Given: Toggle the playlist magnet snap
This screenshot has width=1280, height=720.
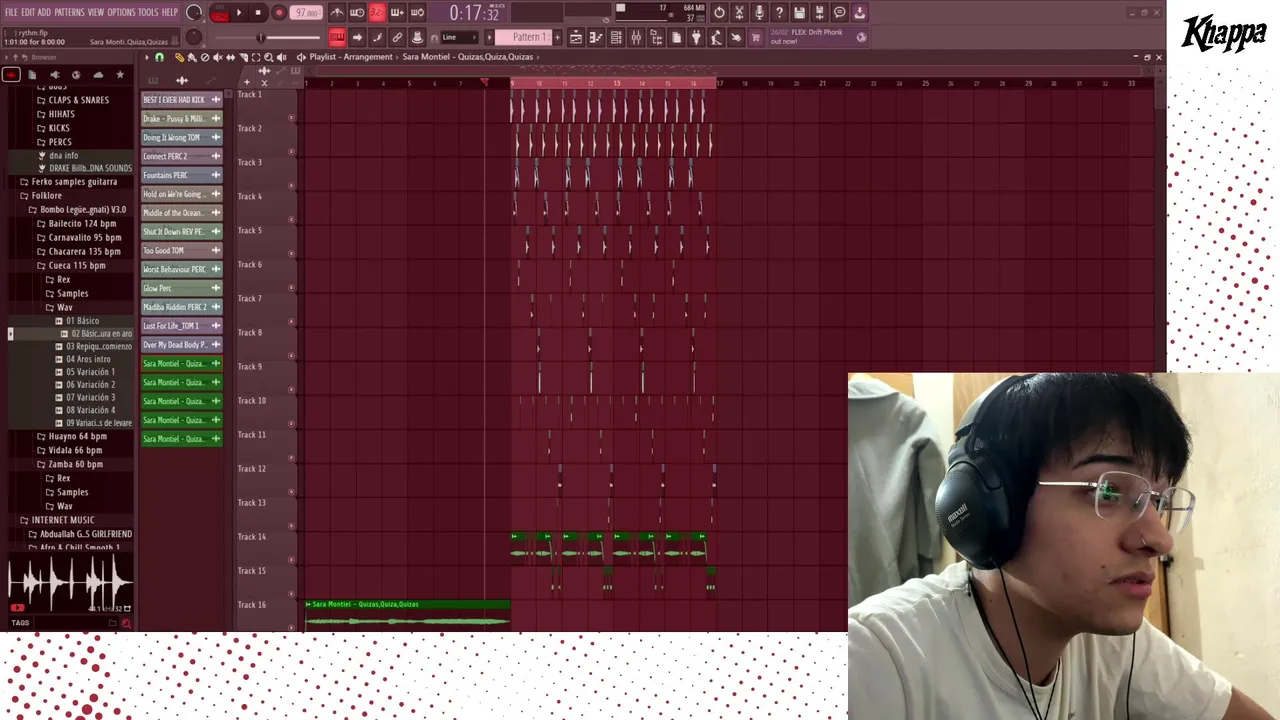Looking at the screenshot, I should click(159, 57).
